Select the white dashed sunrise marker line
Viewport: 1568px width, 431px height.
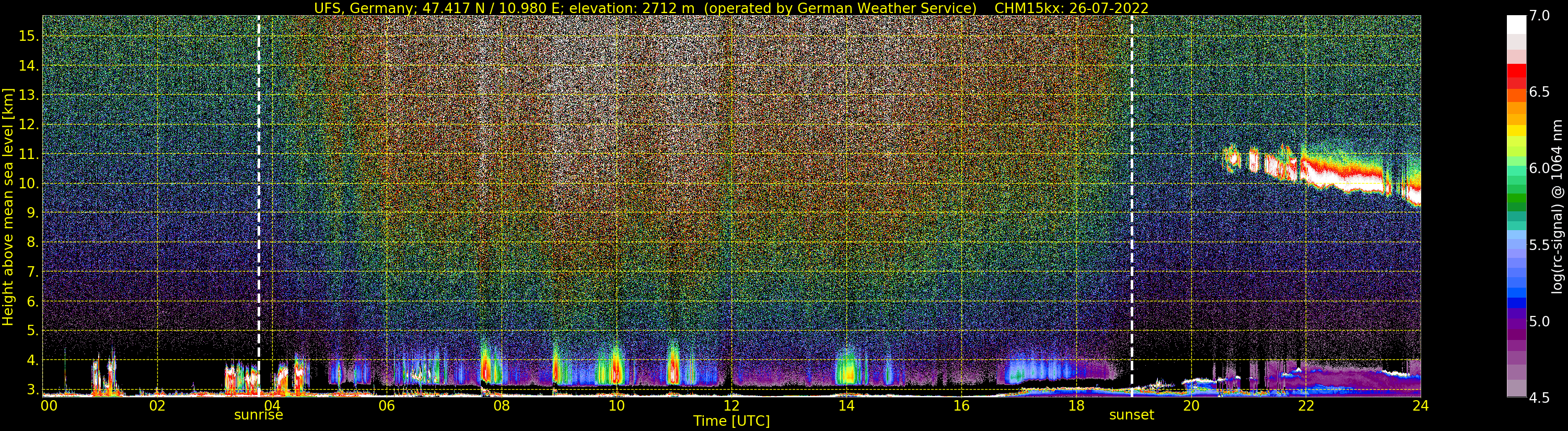(x=259, y=206)
